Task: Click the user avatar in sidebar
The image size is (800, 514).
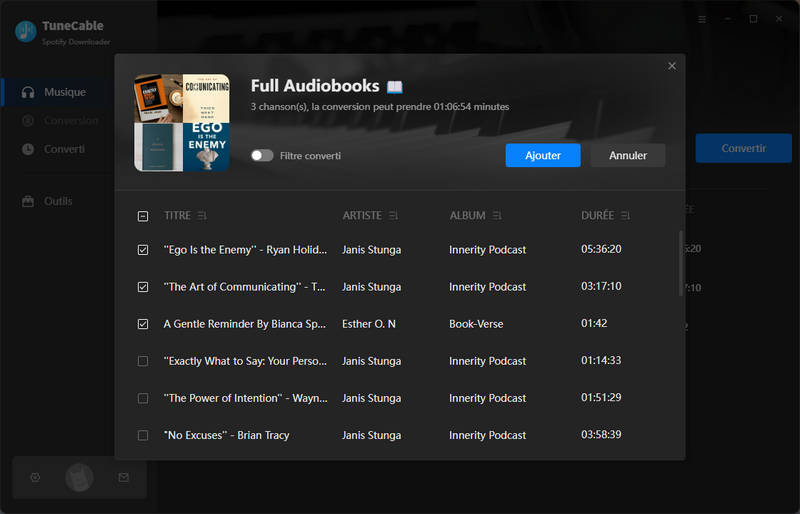Action: [79, 477]
